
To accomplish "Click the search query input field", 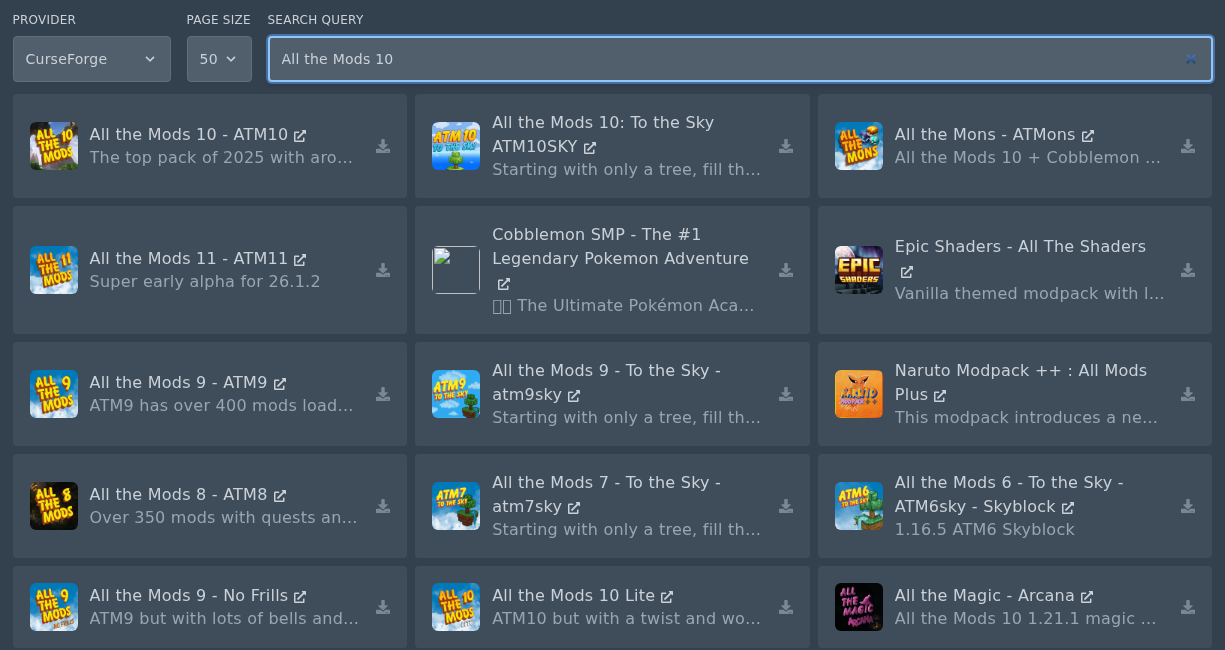I will pos(740,59).
